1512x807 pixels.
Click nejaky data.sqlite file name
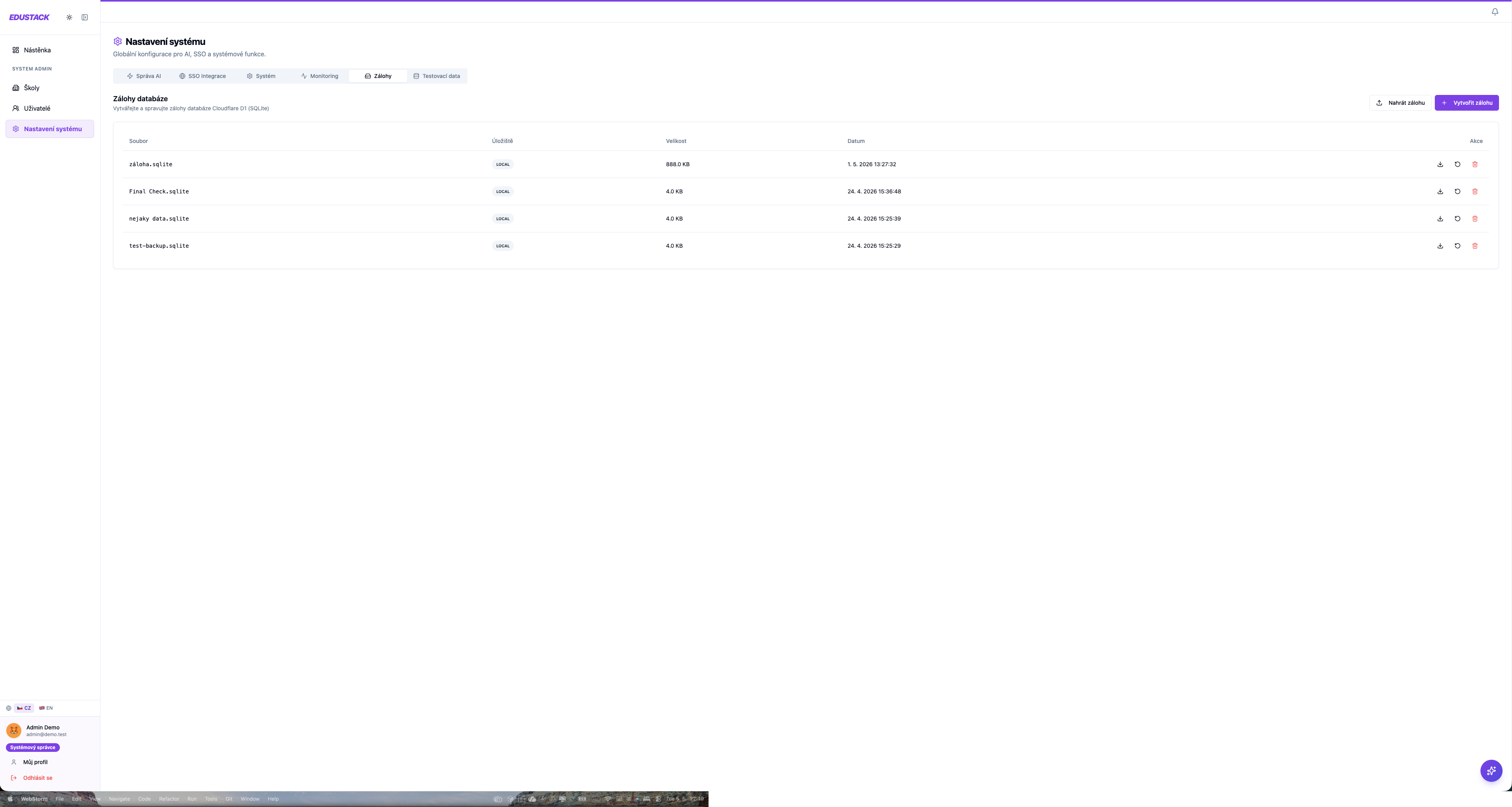click(x=159, y=218)
